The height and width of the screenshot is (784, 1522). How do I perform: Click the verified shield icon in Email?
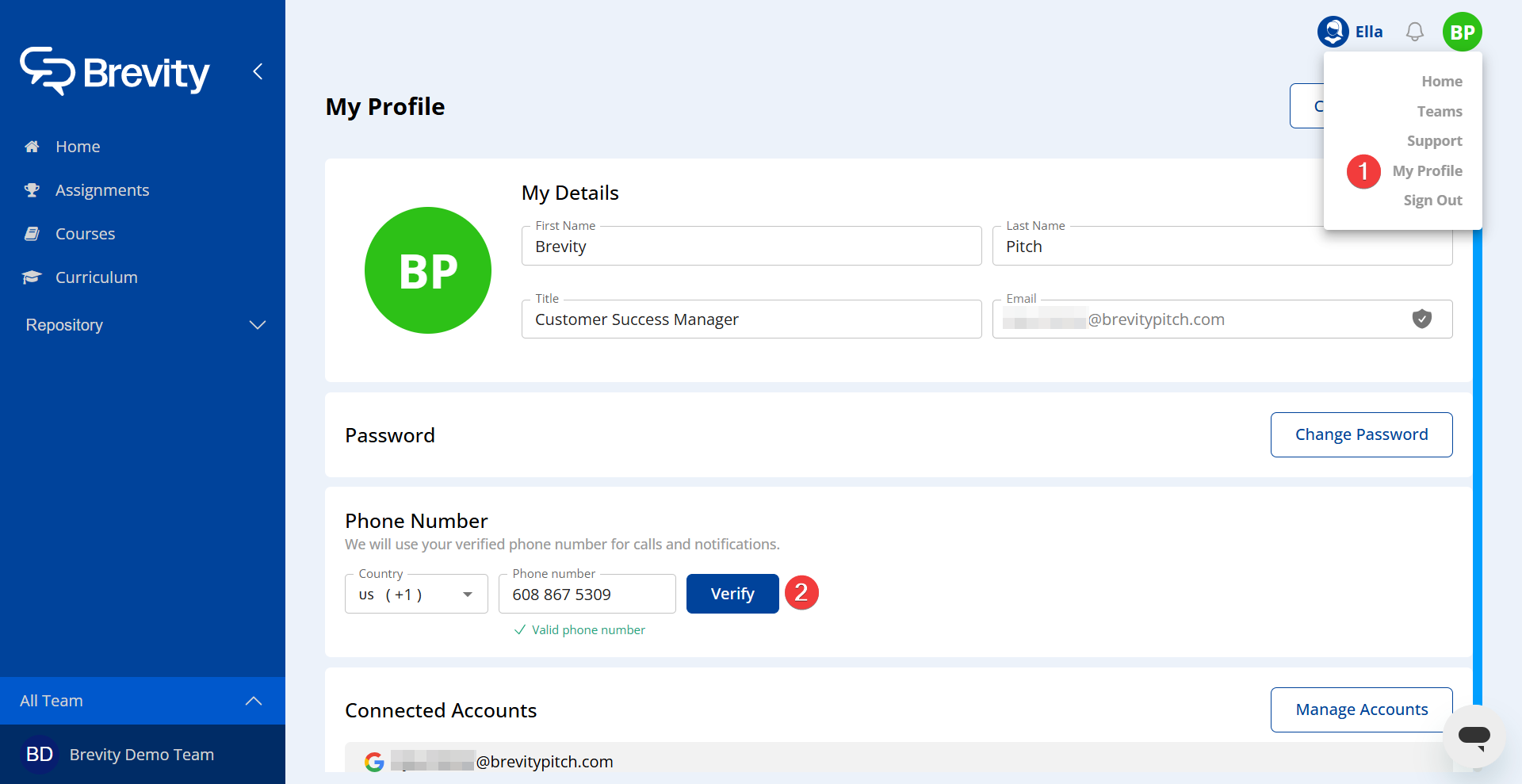(1422, 319)
